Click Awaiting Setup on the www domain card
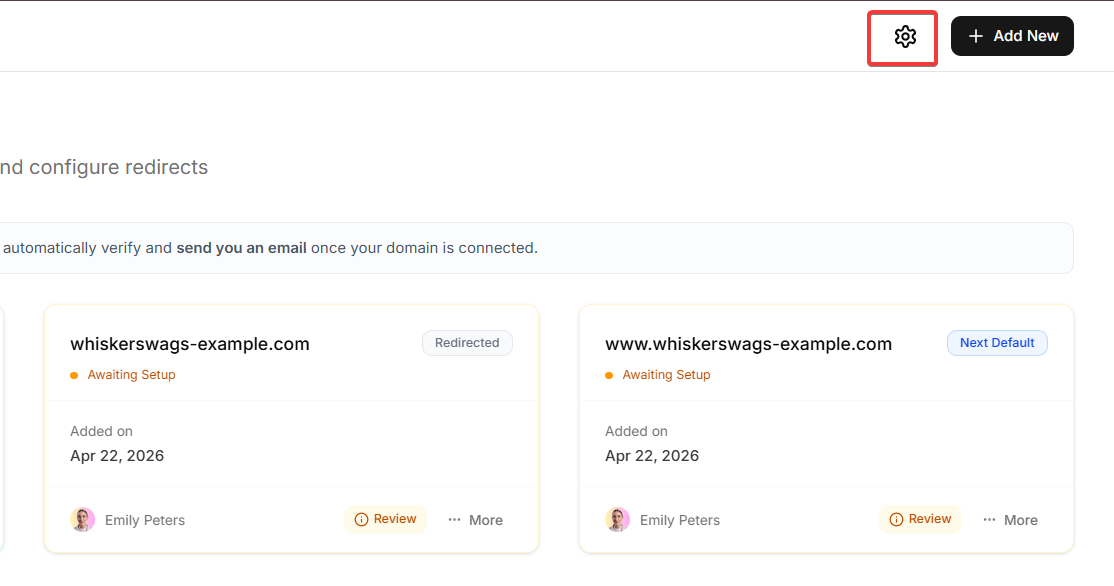1114x586 pixels. coord(666,375)
